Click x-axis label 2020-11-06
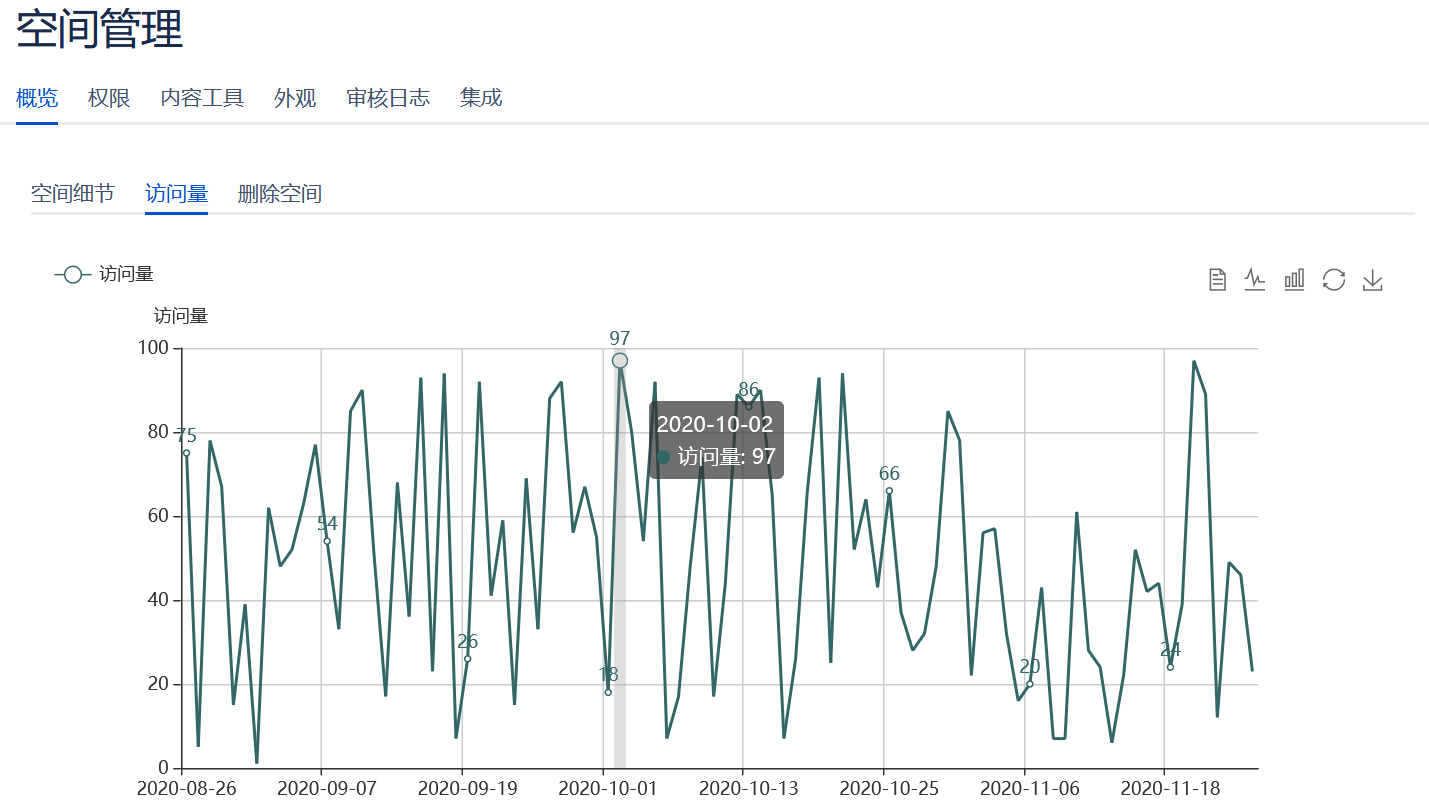1429x807 pixels. point(1029,788)
